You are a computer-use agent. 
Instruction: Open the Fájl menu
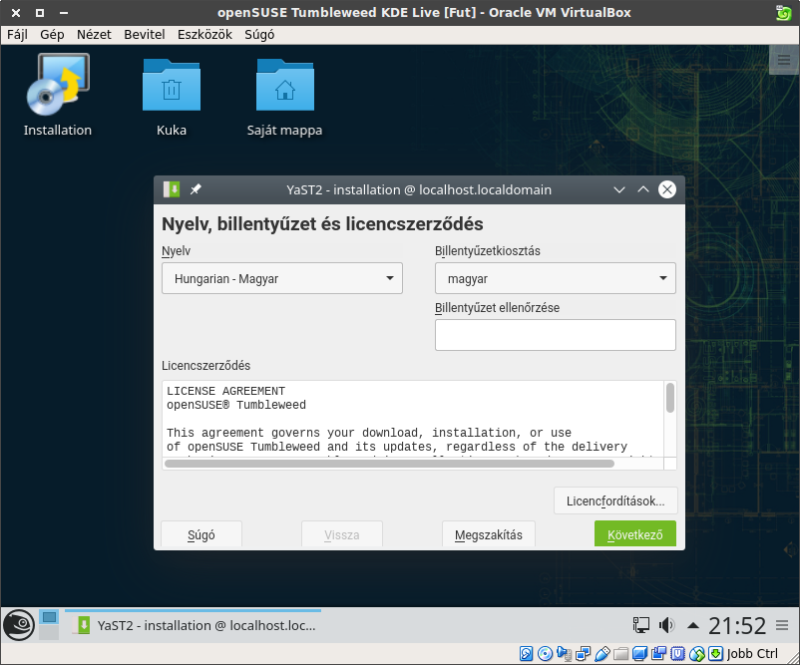[17, 35]
